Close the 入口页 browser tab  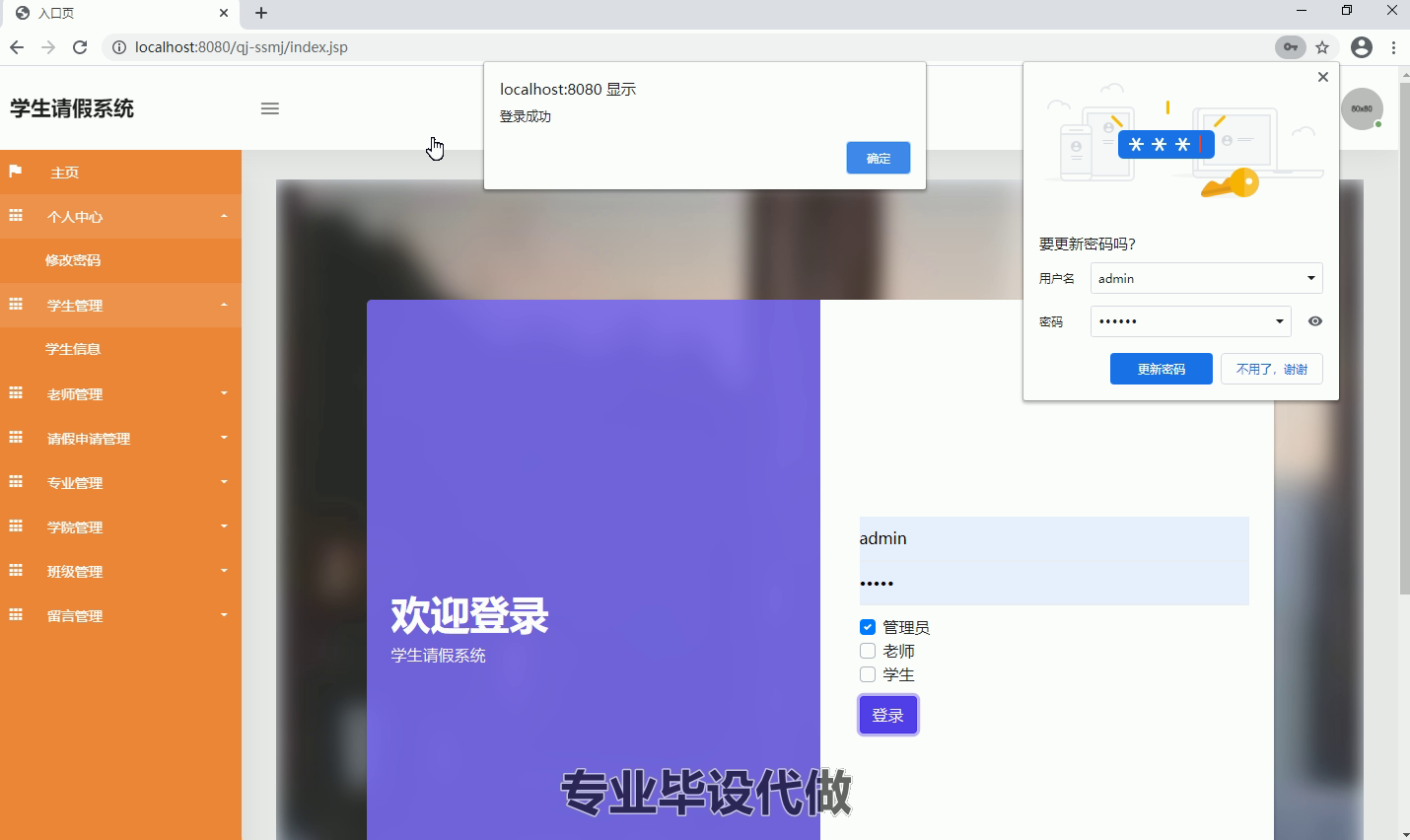[224, 13]
